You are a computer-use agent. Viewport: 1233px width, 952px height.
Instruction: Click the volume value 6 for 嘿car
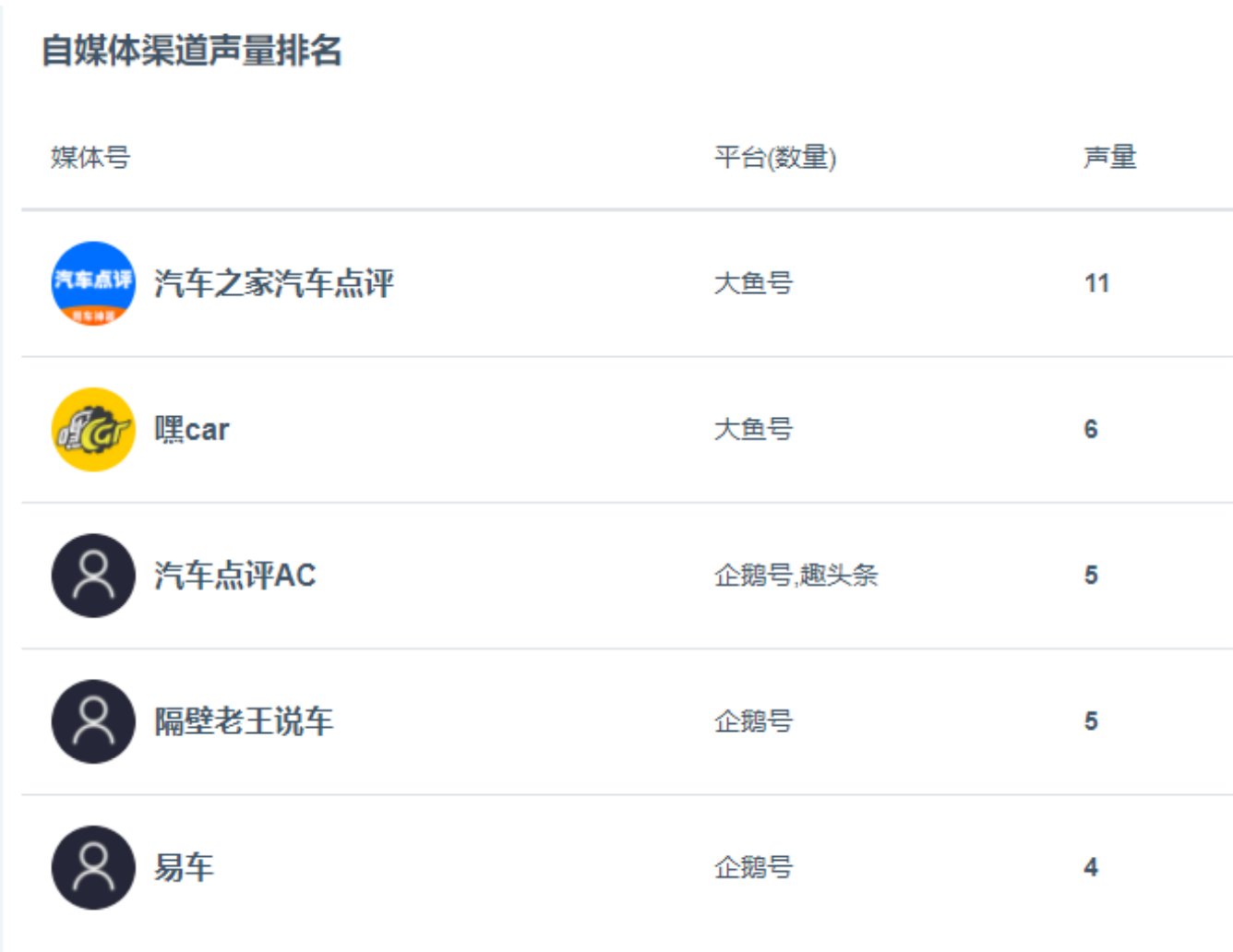1091,429
